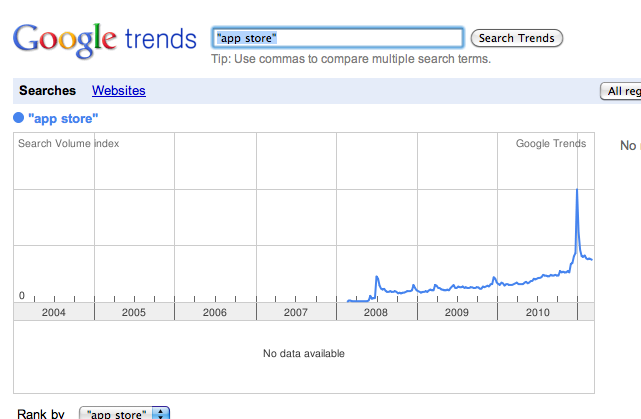The height and width of the screenshot is (419, 641).
Task: Click the search field containing "app store"
Action: 338,38
